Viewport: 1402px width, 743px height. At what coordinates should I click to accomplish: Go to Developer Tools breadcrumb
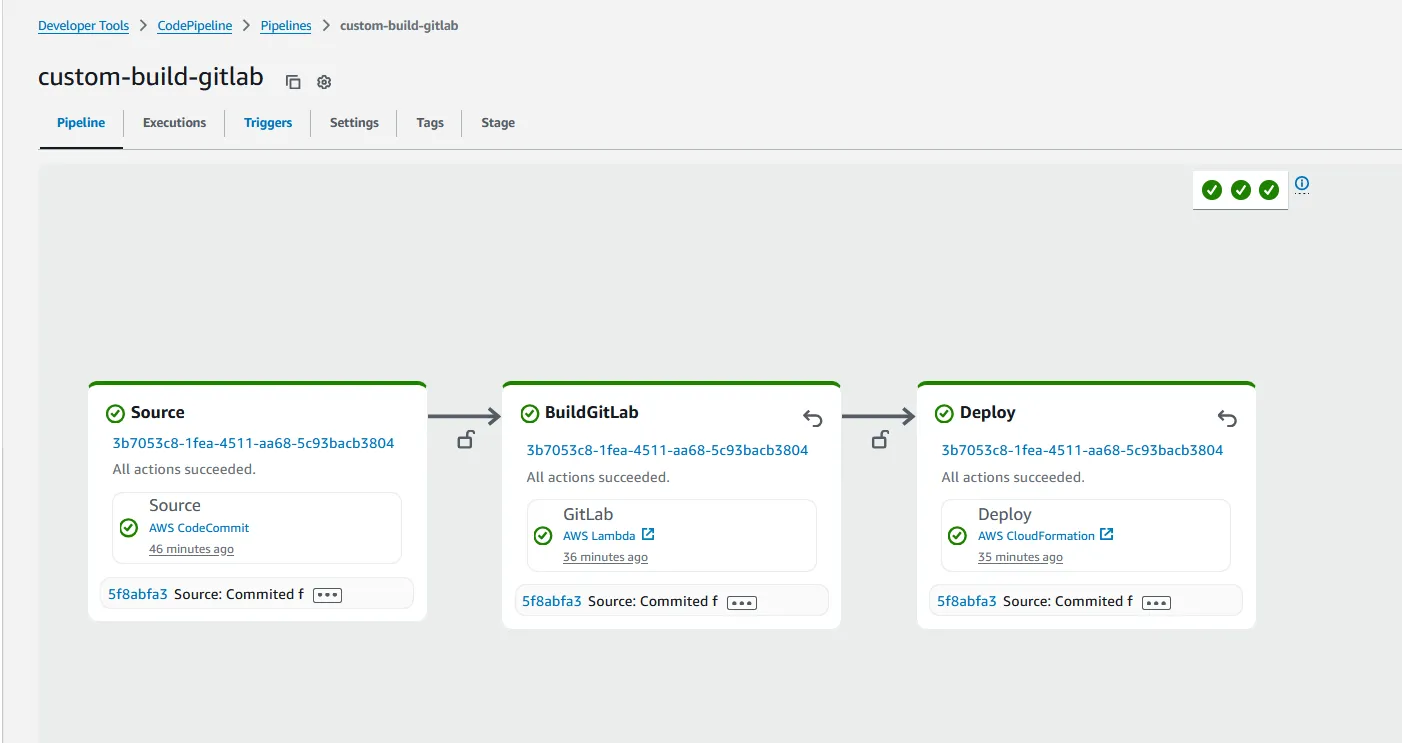point(84,26)
